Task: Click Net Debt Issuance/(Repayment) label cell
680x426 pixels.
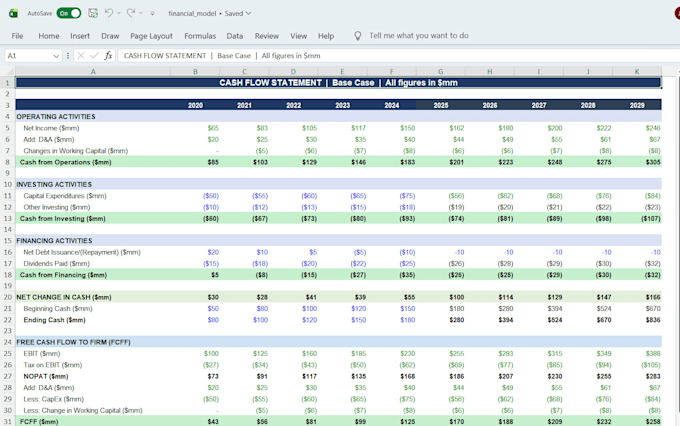Action: [82, 252]
